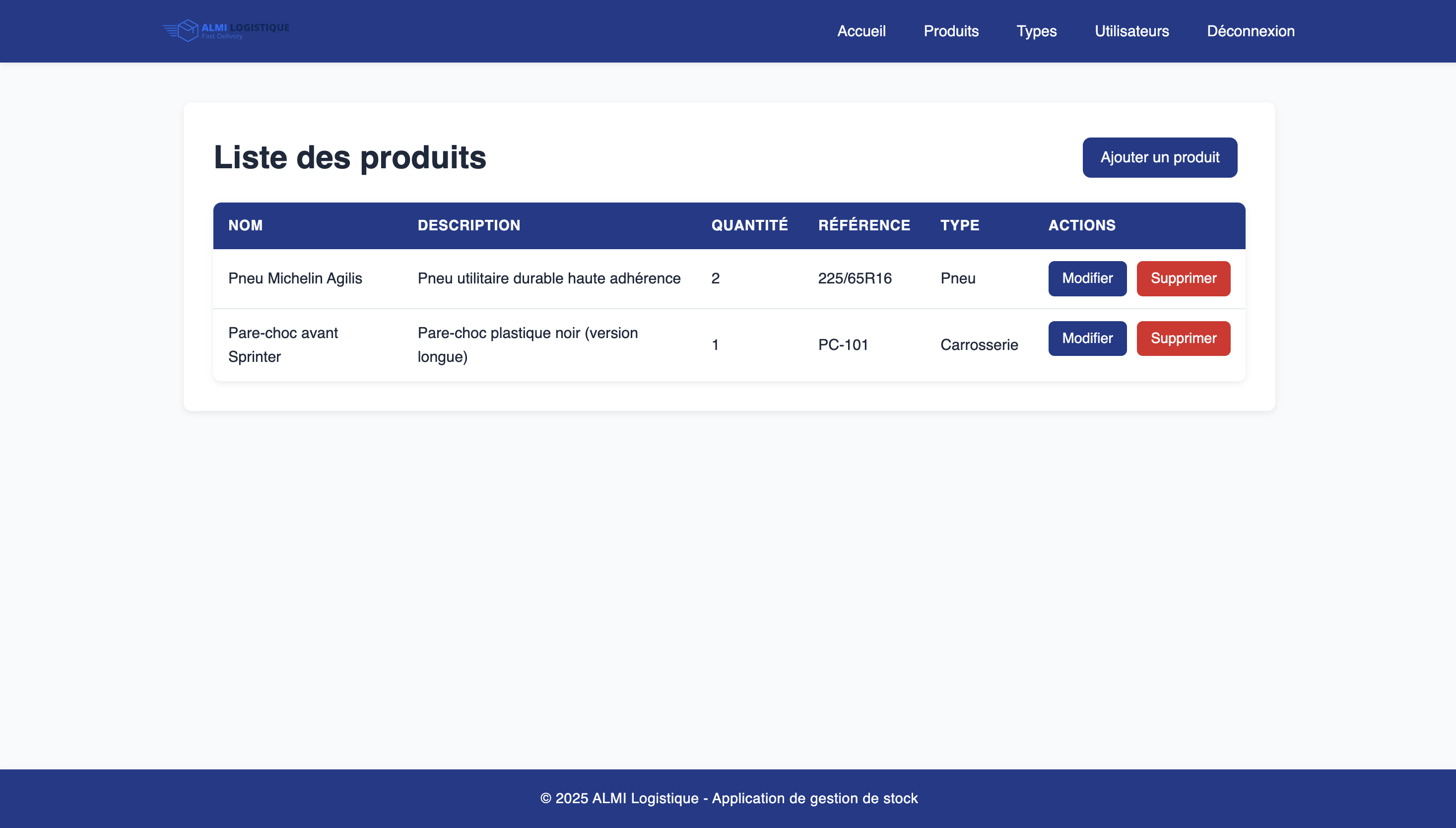Modify the Pare-choc avant Sprinter product

(1087, 338)
